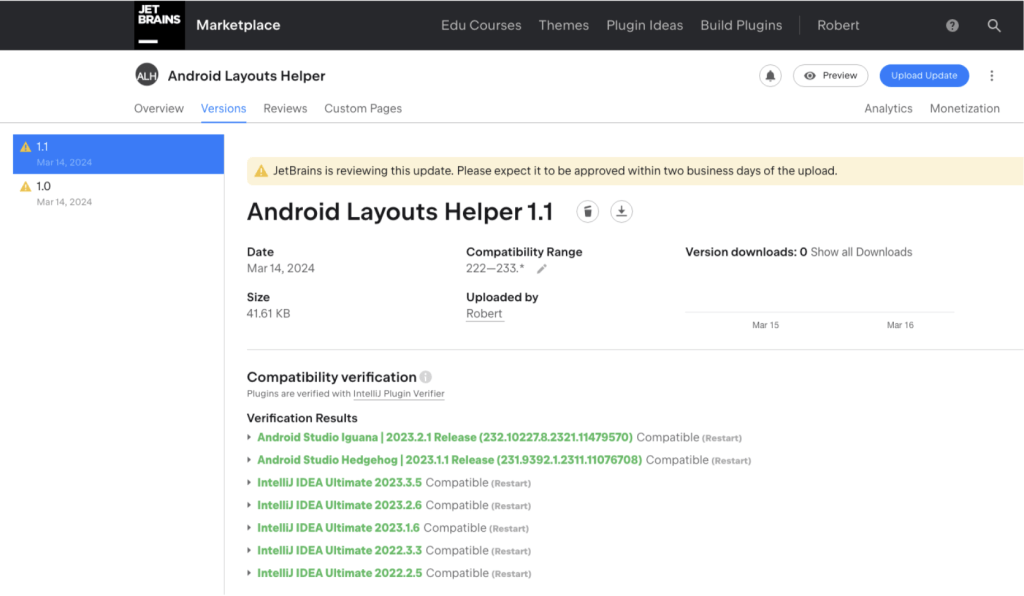Click the Compatibility verification info icon

[426, 377]
